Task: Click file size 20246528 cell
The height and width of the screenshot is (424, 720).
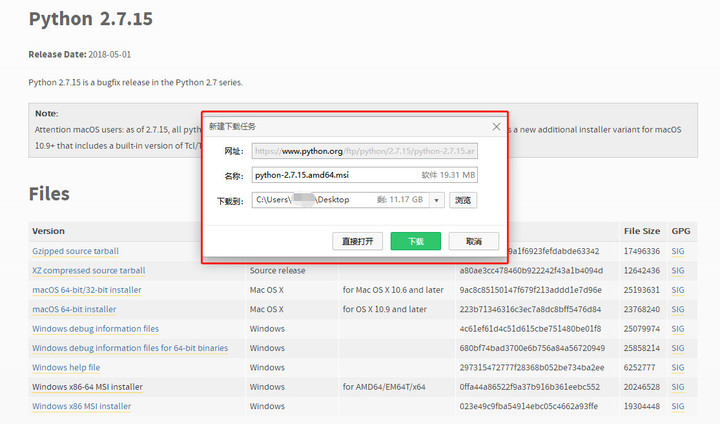Action: pyautogui.click(x=641, y=387)
